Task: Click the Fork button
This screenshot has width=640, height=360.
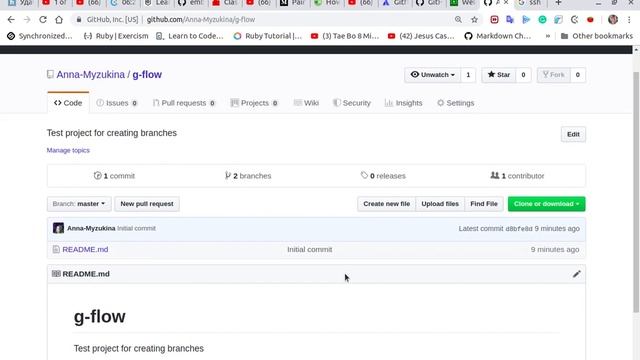Action: (x=553, y=75)
